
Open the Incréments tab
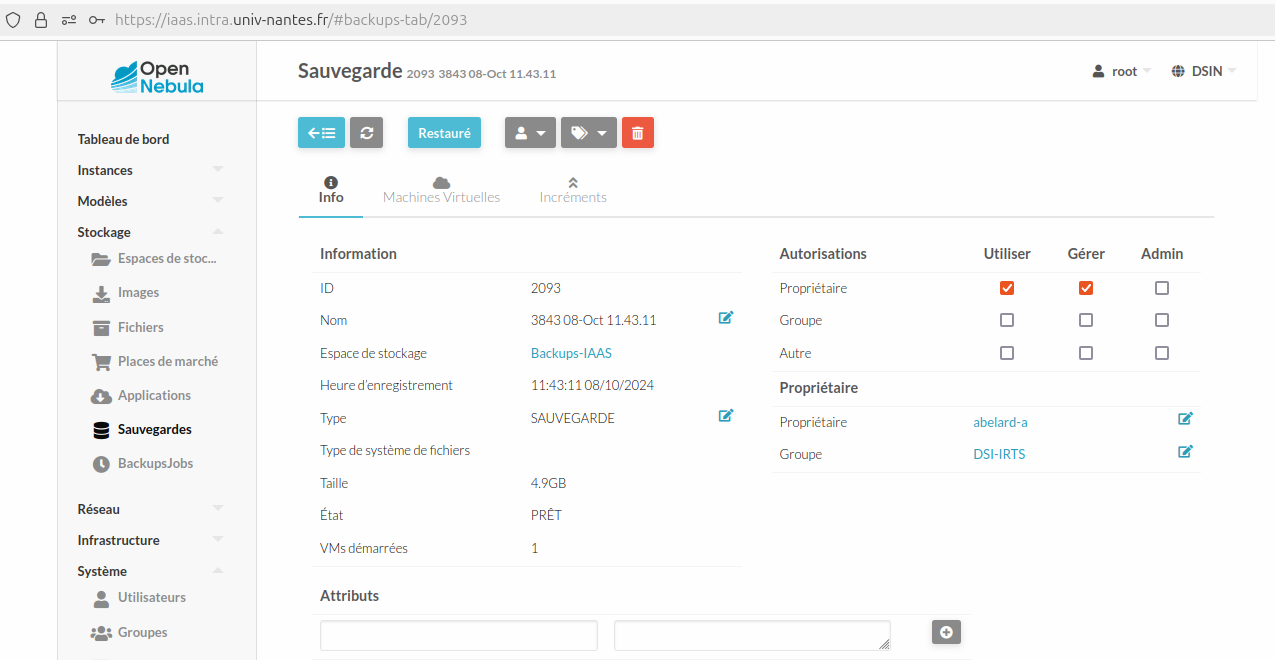click(573, 189)
